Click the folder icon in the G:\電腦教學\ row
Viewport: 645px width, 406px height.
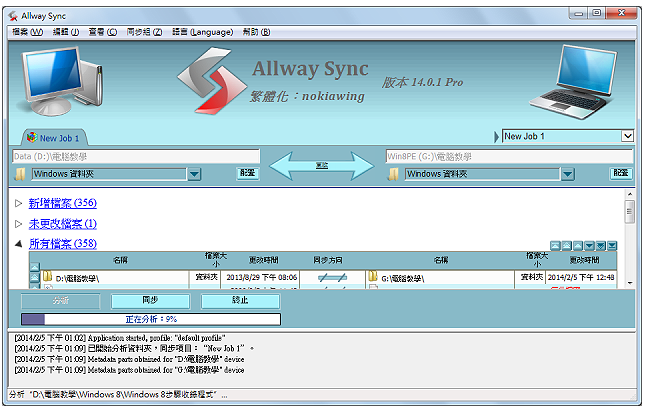pyautogui.click(x=373, y=276)
